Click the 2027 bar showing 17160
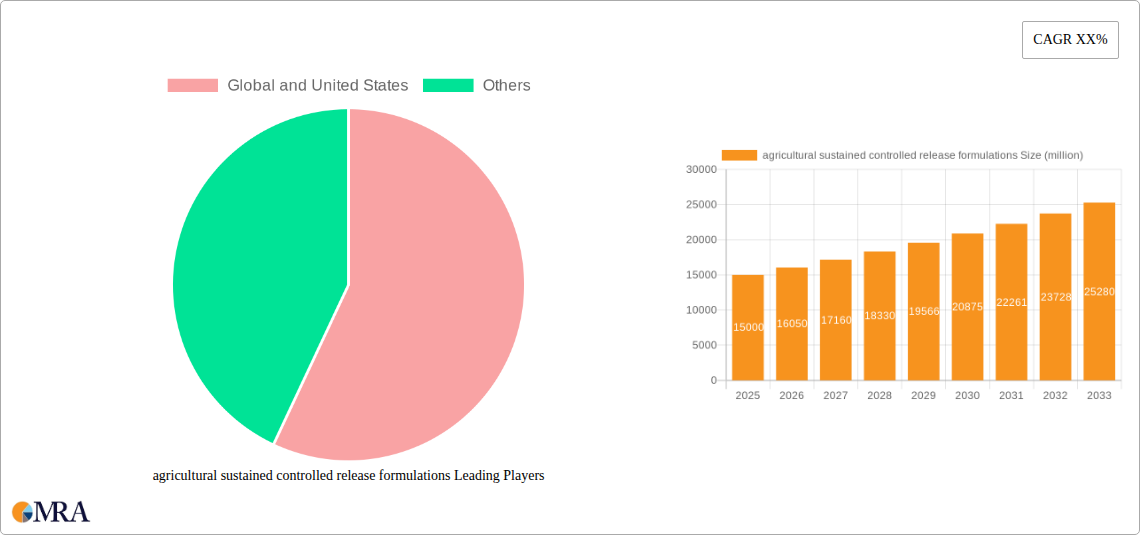Image resolution: width=1140 pixels, height=535 pixels. point(835,320)
